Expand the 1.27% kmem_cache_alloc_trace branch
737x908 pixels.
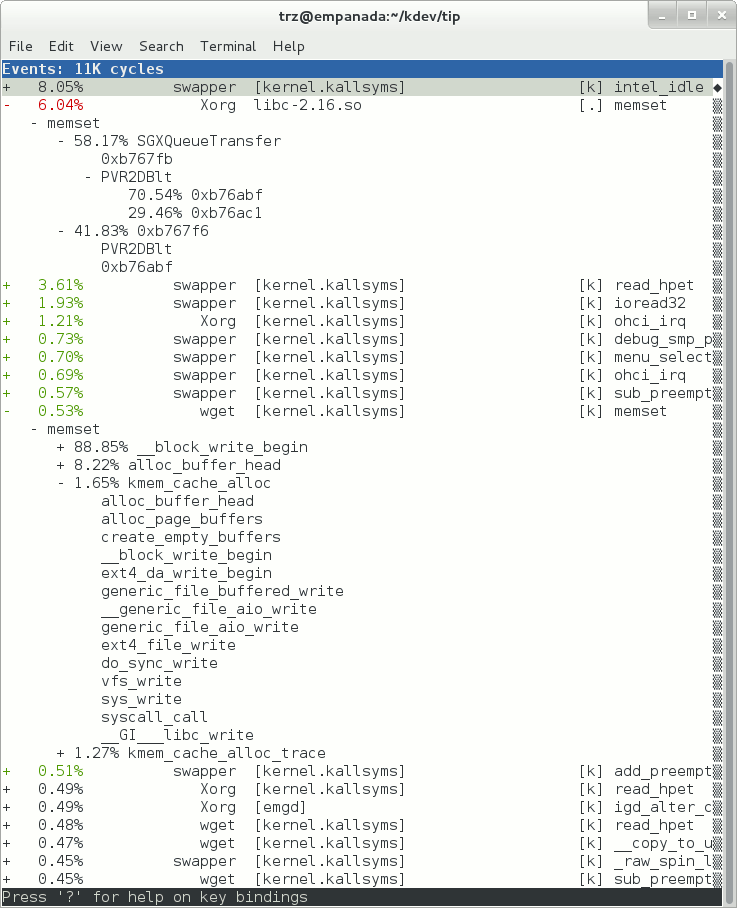click(61, 753)
